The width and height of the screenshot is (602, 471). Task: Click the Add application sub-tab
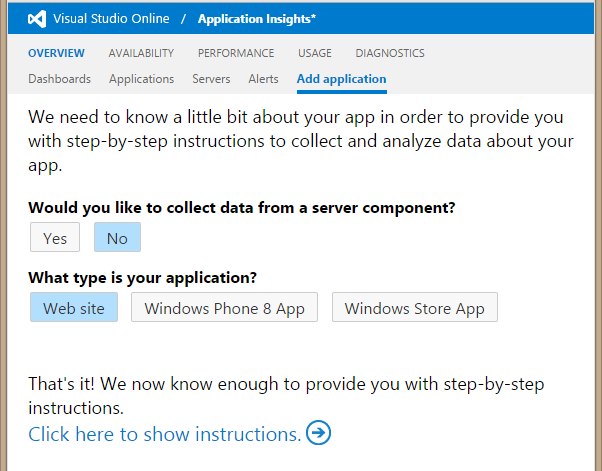(x=341, y=79)
